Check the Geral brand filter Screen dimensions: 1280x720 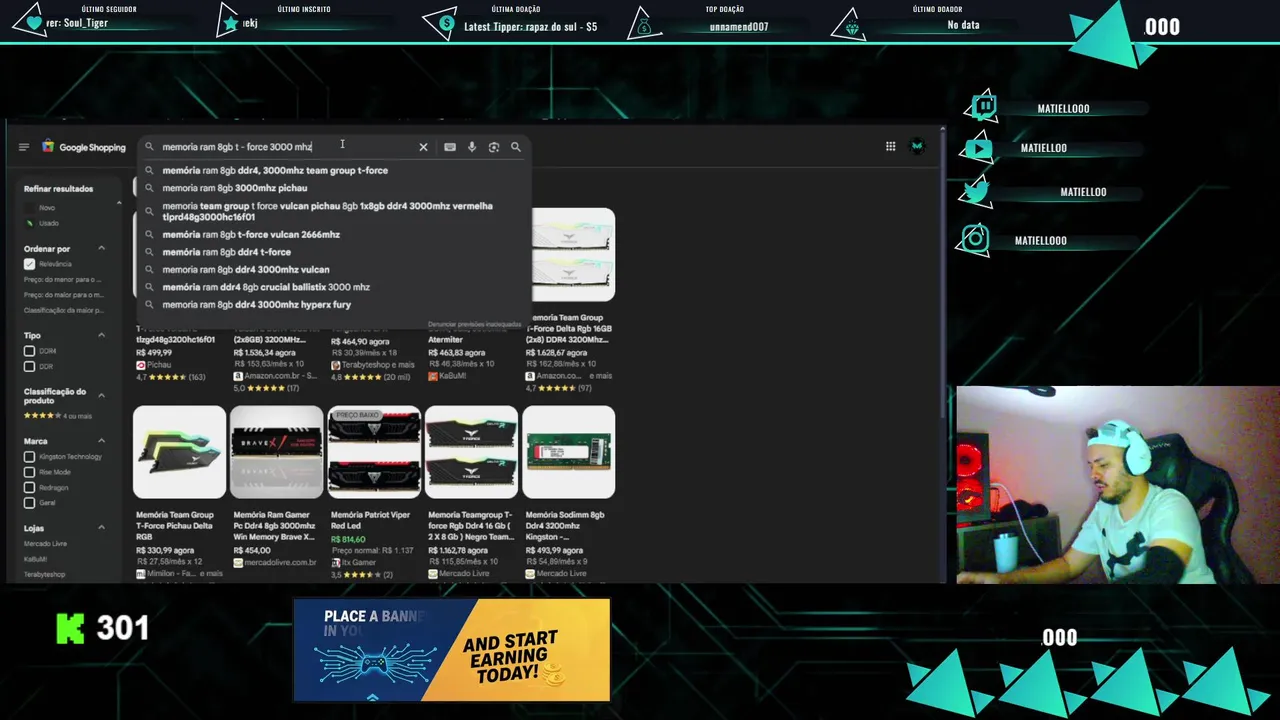click(29, 503)
